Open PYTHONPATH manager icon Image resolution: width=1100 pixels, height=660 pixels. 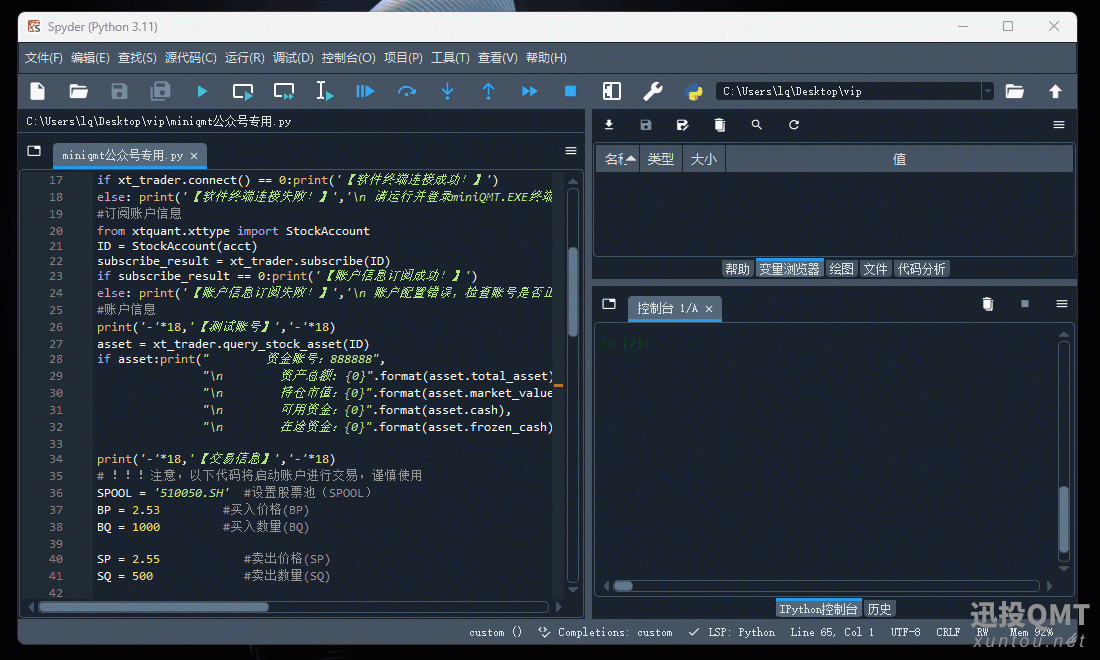[694, 91]
